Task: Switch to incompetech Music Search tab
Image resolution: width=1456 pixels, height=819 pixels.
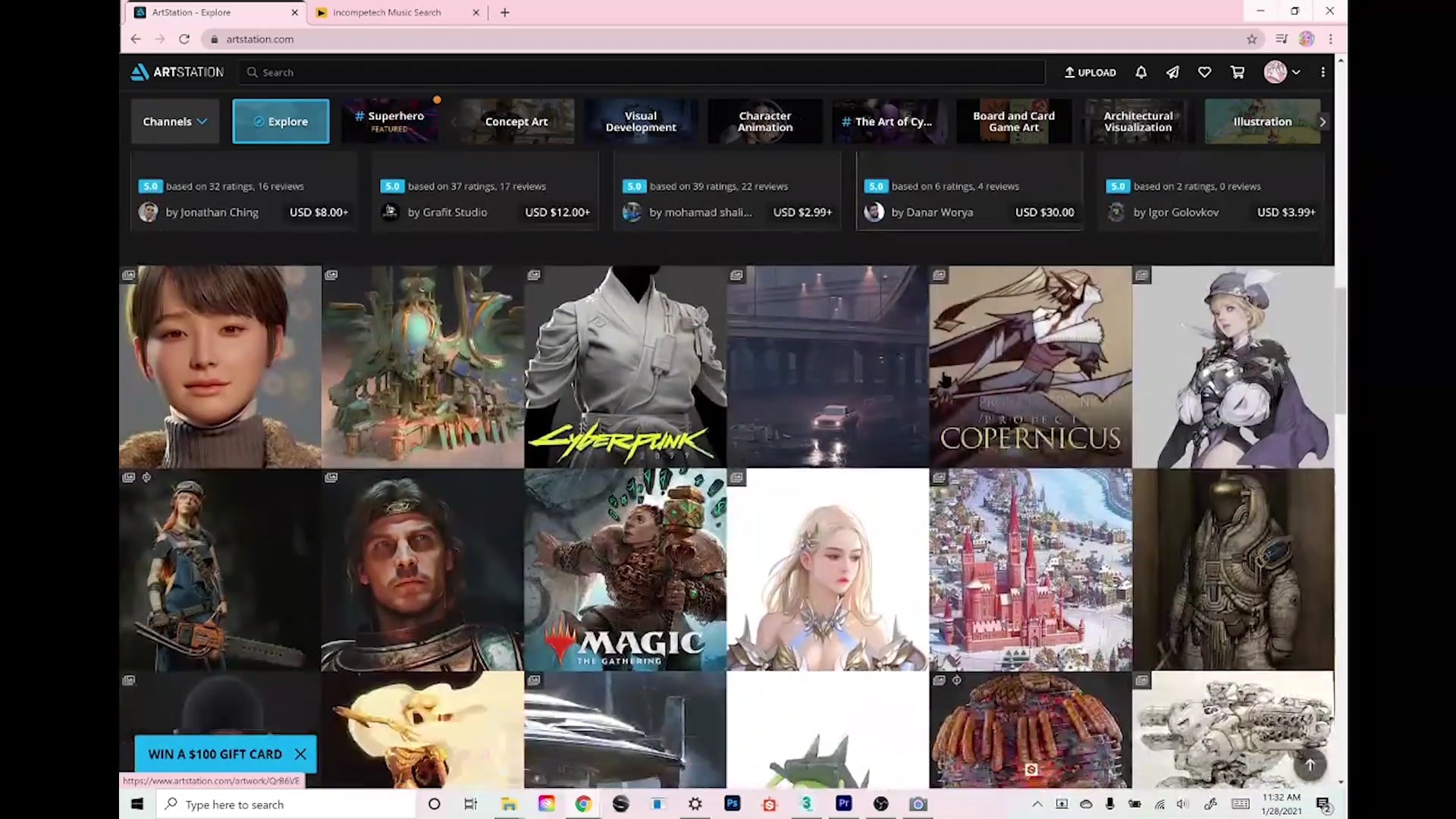Action: (x=387, y=12)
